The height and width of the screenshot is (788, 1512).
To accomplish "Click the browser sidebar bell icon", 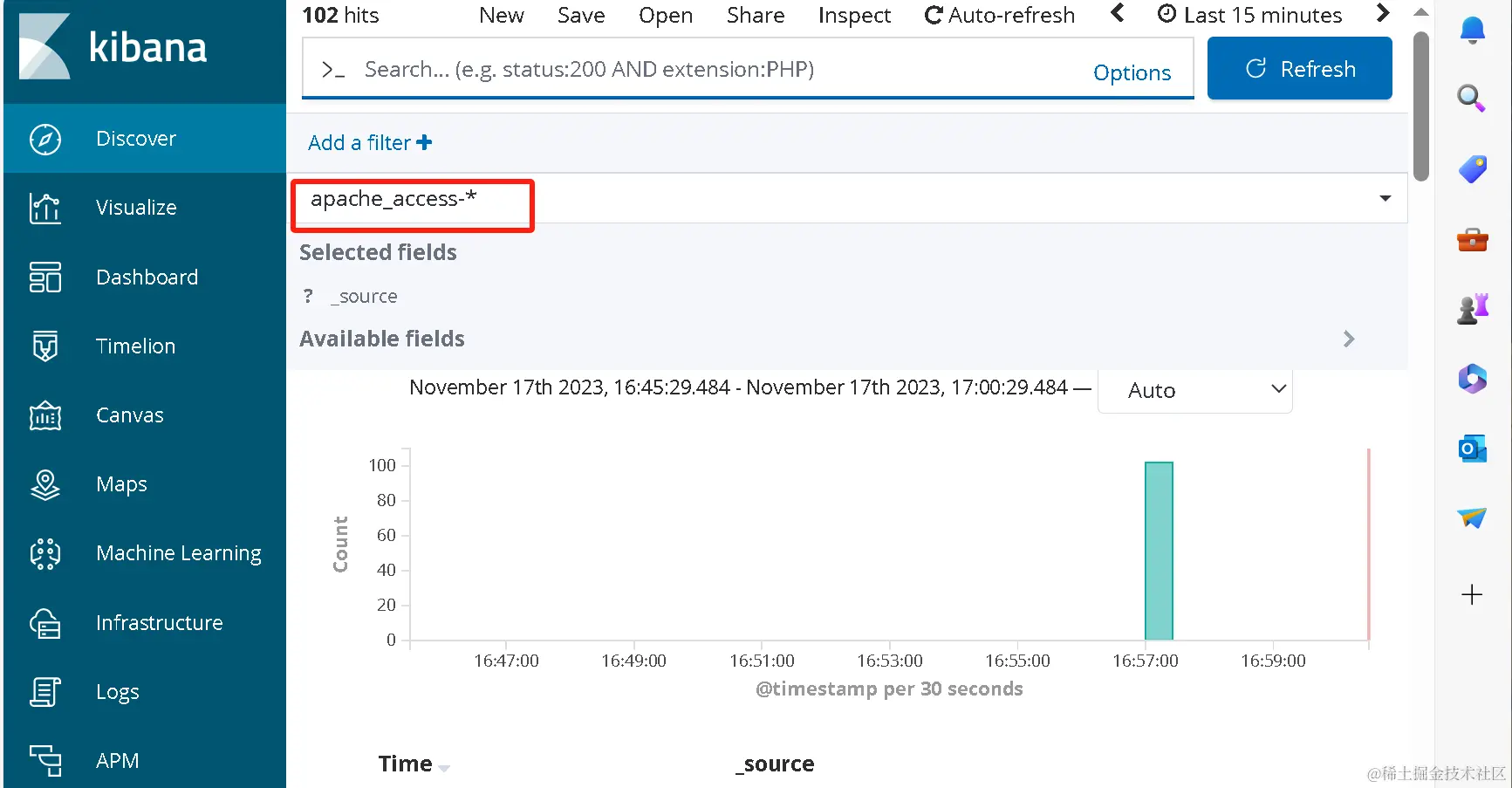I will tap(1473, 31).
